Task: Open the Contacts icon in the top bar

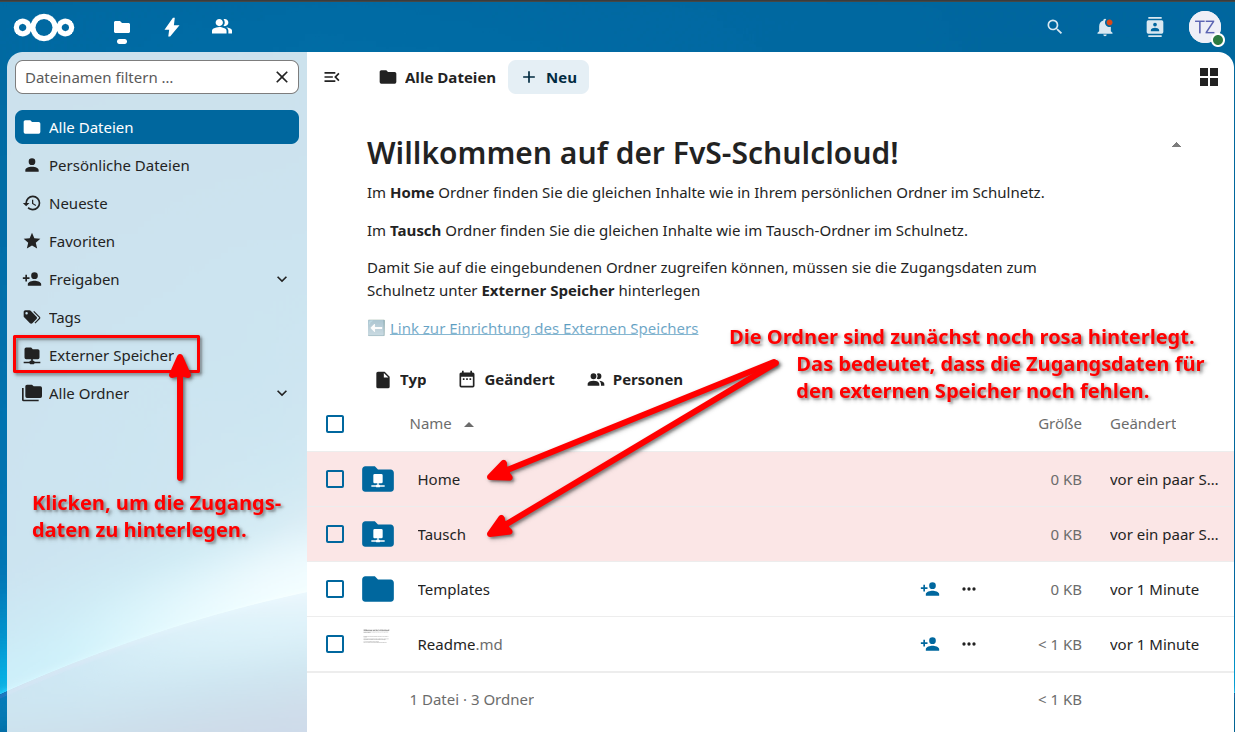Action: 1154,27
